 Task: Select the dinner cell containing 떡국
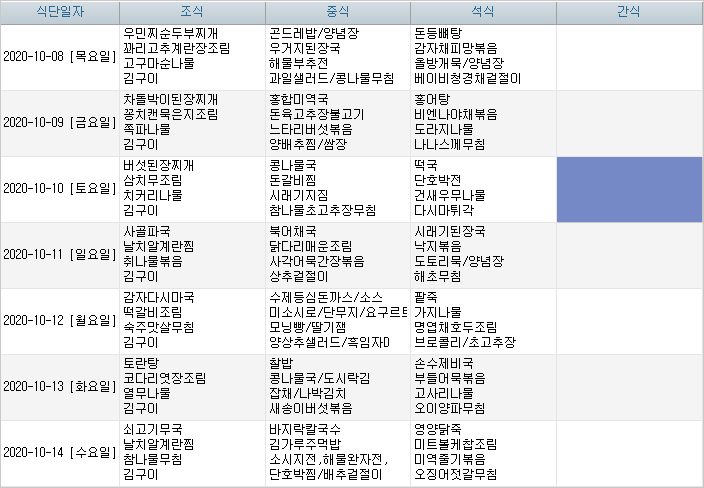tap(482, 188)
